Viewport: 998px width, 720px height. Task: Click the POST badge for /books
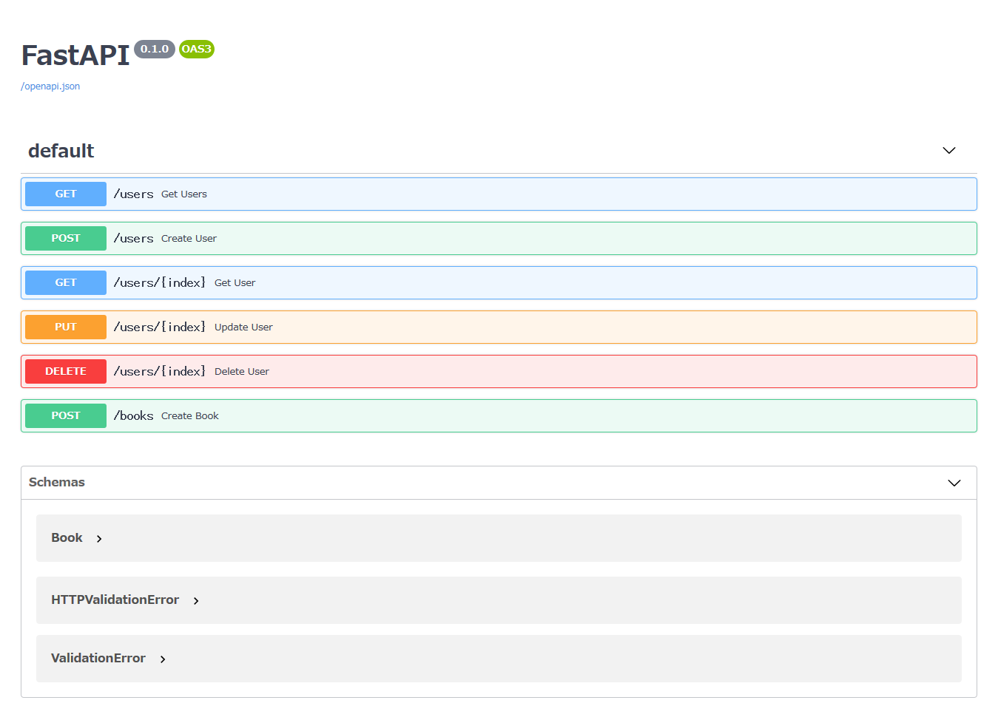pos(65,416)
